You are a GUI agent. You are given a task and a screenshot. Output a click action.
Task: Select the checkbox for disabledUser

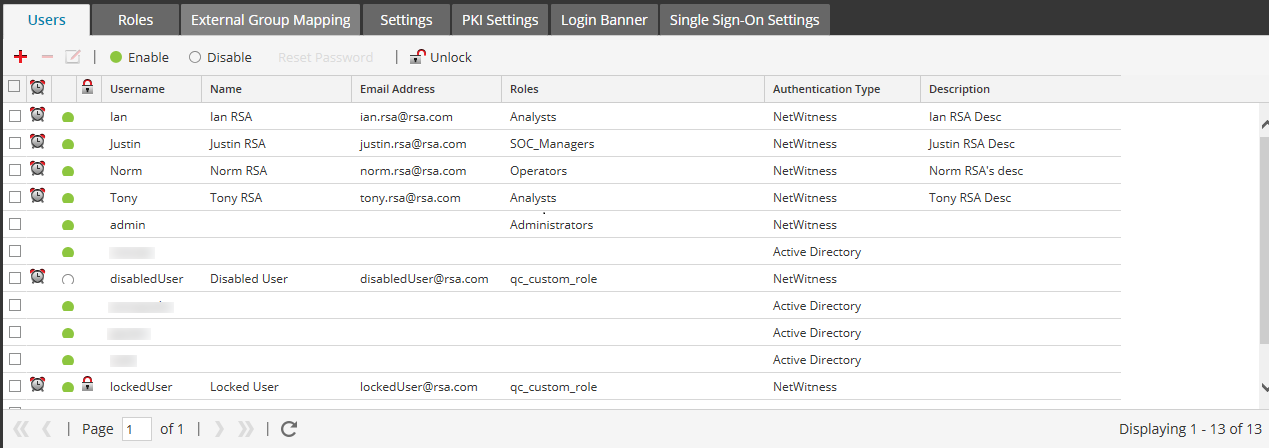point(15,279)
